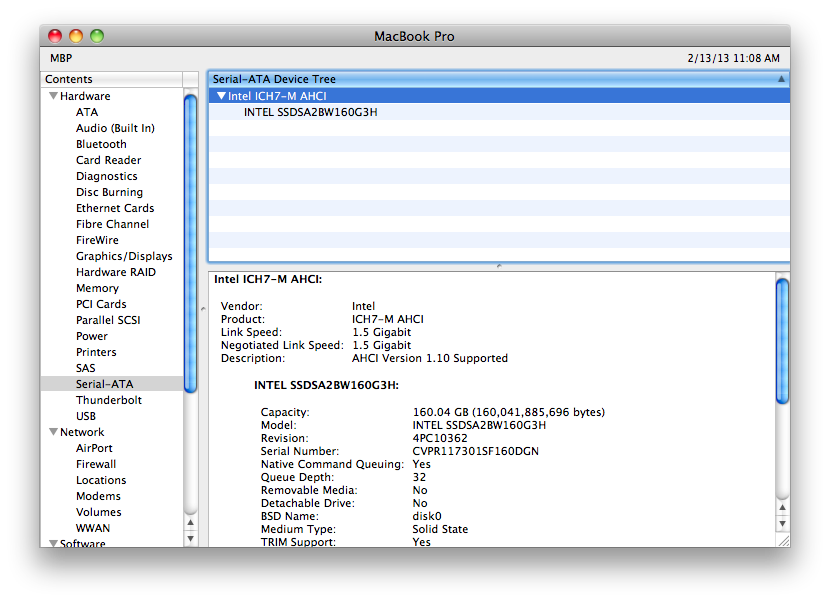
Task: Click the sidebar vertical scrollbar thumb
Action: coord(191,243)
